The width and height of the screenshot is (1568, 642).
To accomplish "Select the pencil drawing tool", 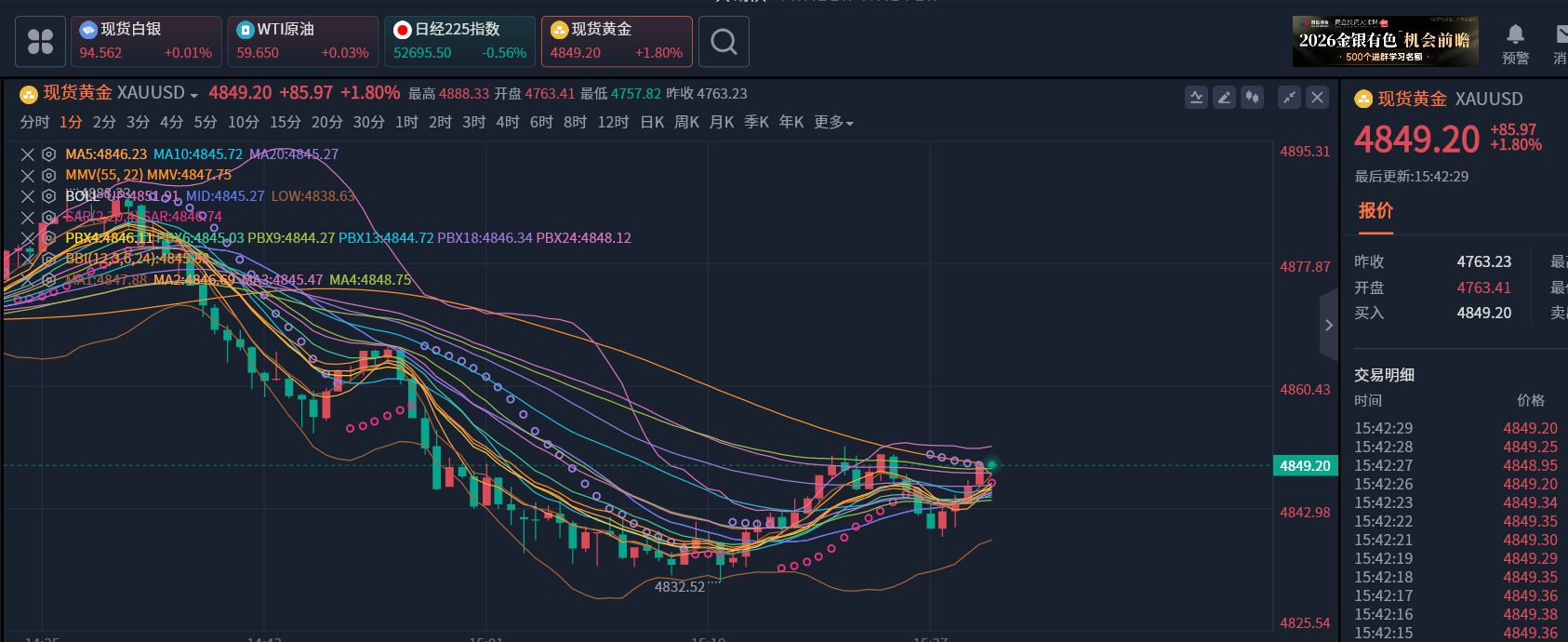I will pyautogui.click(x=1225, y=97).
